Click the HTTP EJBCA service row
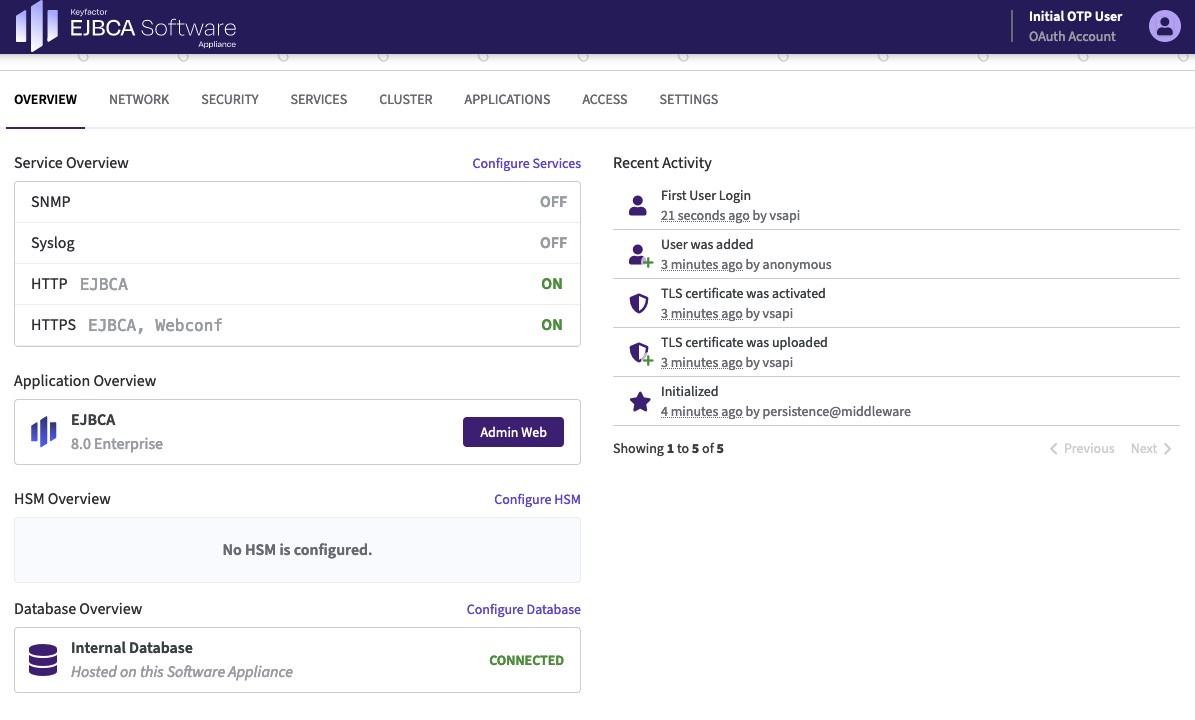 pos(297,284)
